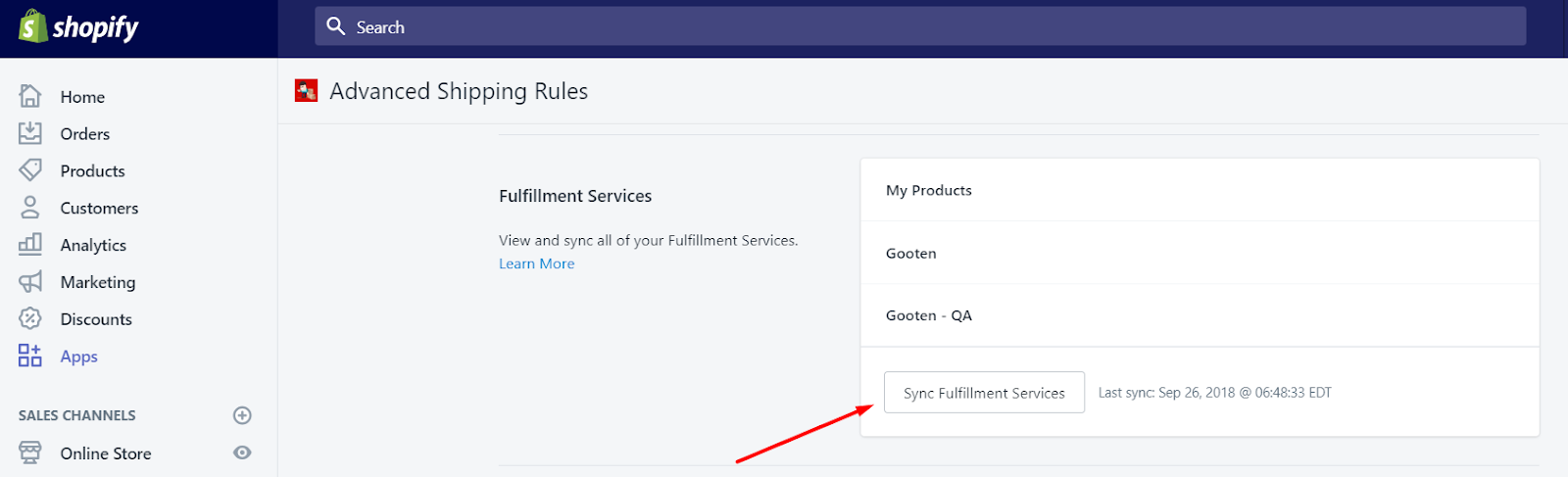The height and width of the screenshot is (477, 1568).
Task: Select the Gooten - QA row
Action: (x=1200, y=315)
